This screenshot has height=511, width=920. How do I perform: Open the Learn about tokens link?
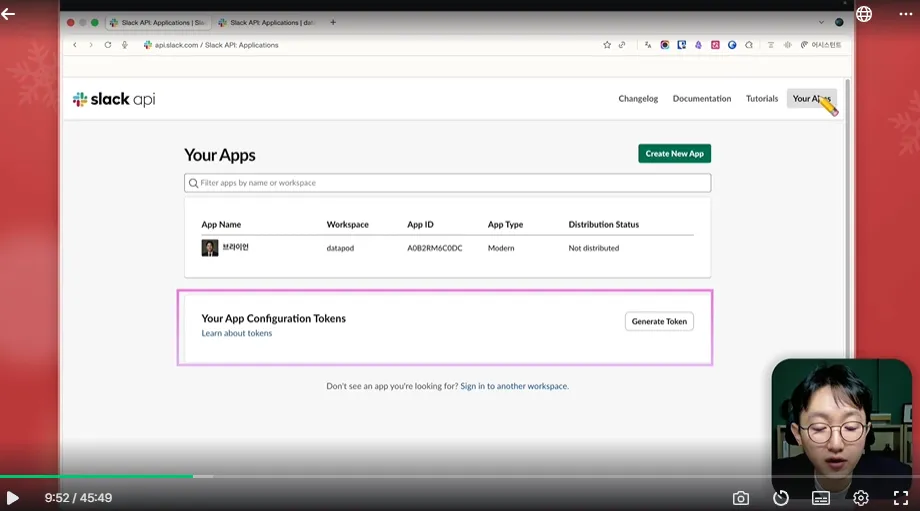click(236, 333)
